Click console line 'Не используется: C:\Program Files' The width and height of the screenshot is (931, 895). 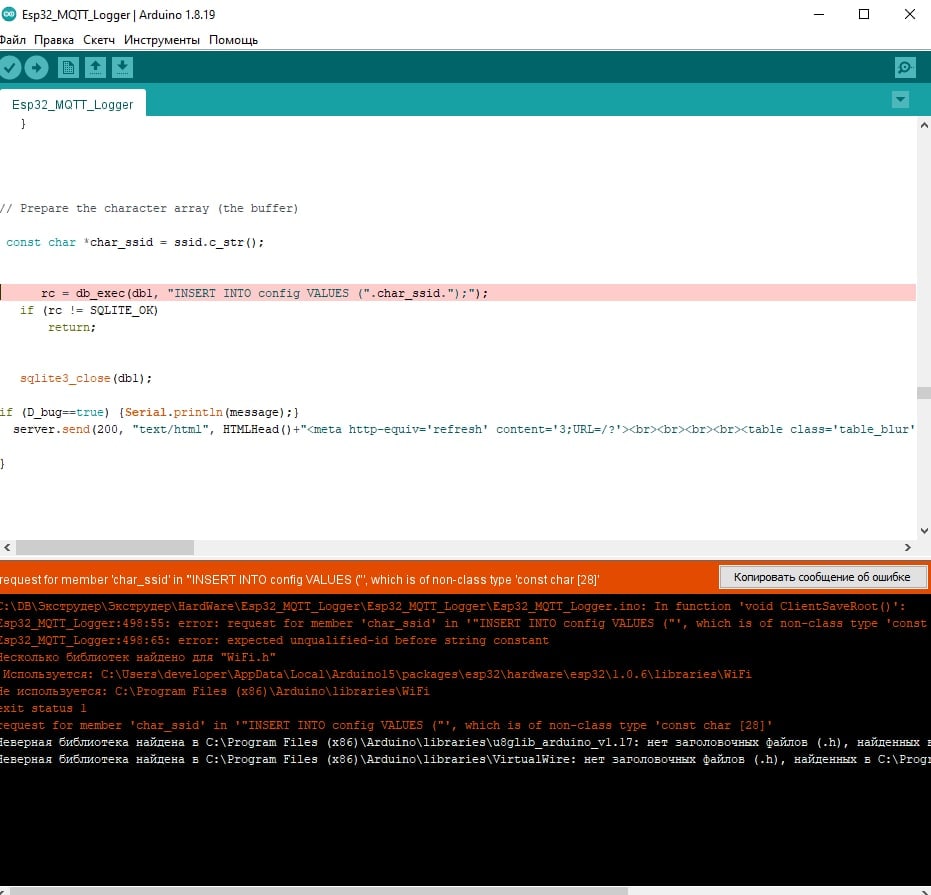(214, 691)
